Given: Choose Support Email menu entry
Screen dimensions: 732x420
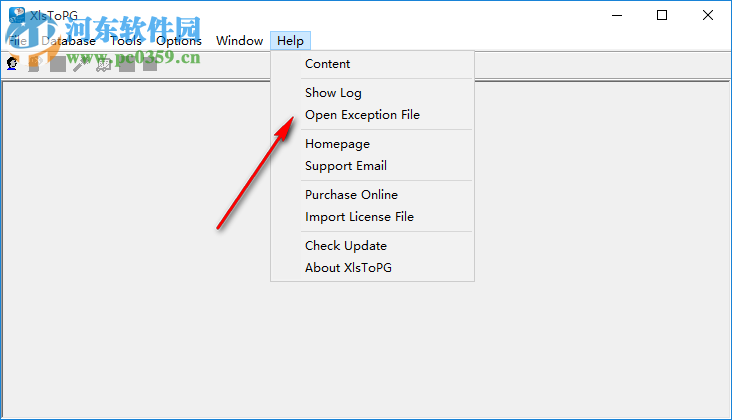Looking at the screenshot, I should click(372, 166).
